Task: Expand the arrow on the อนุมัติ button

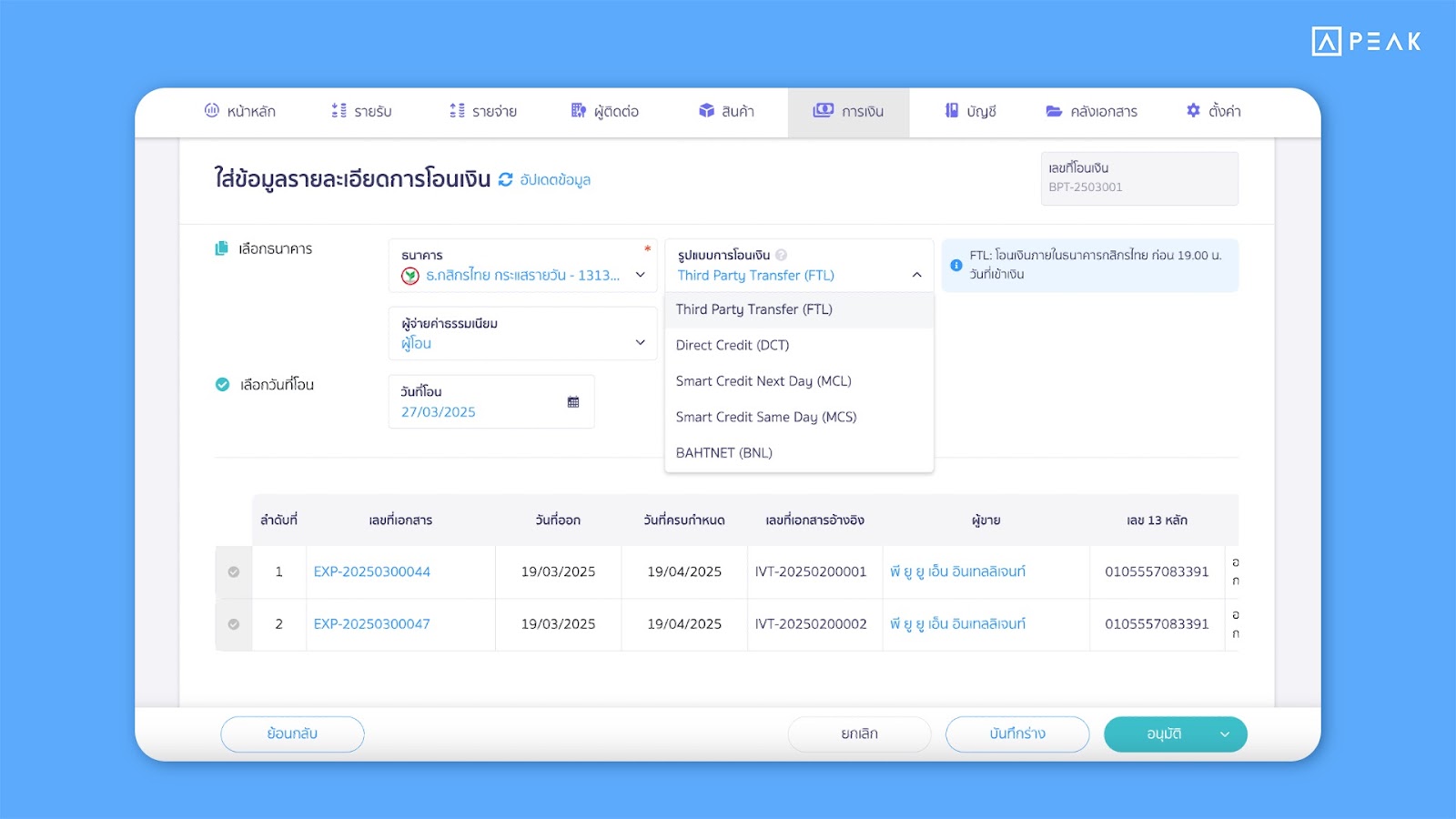Action: [1225, 734]
